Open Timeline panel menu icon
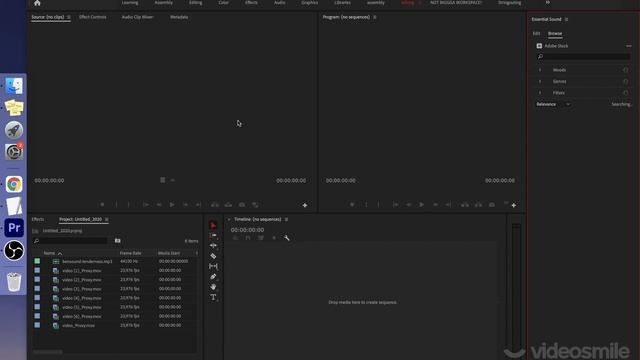This screenshot has width=640, height=360. point(286,219)
